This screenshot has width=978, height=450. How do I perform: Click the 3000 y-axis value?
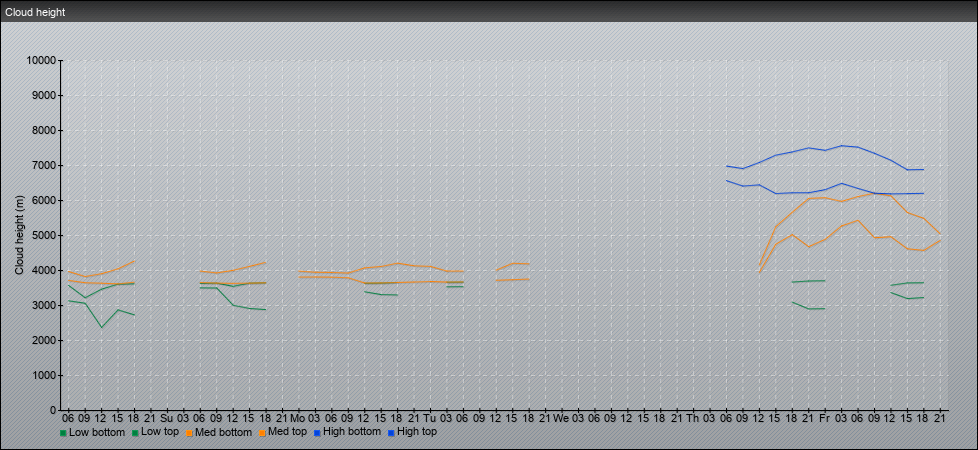(x=44, y=305)
